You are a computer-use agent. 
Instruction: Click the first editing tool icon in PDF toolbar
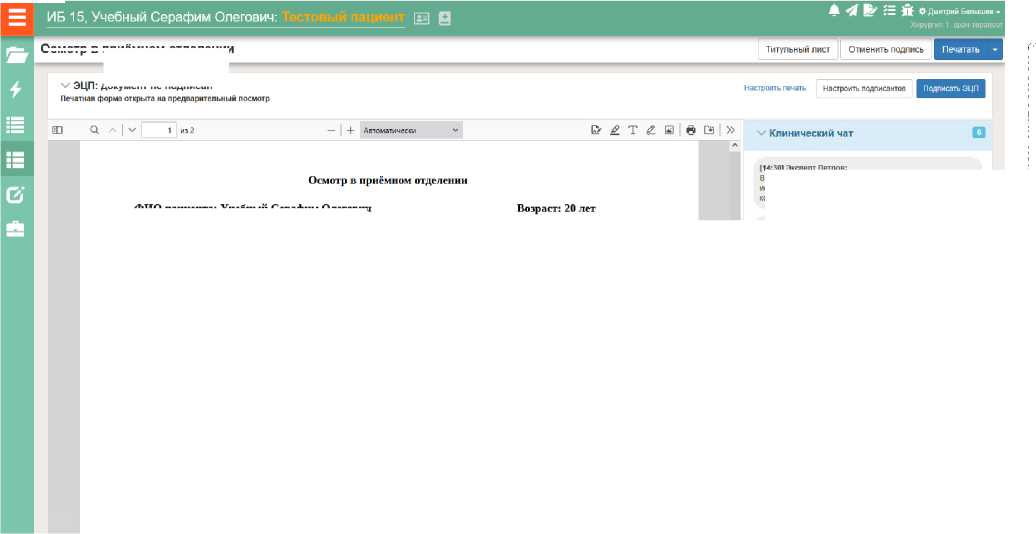pyautogui.click(x=596, y=130)
